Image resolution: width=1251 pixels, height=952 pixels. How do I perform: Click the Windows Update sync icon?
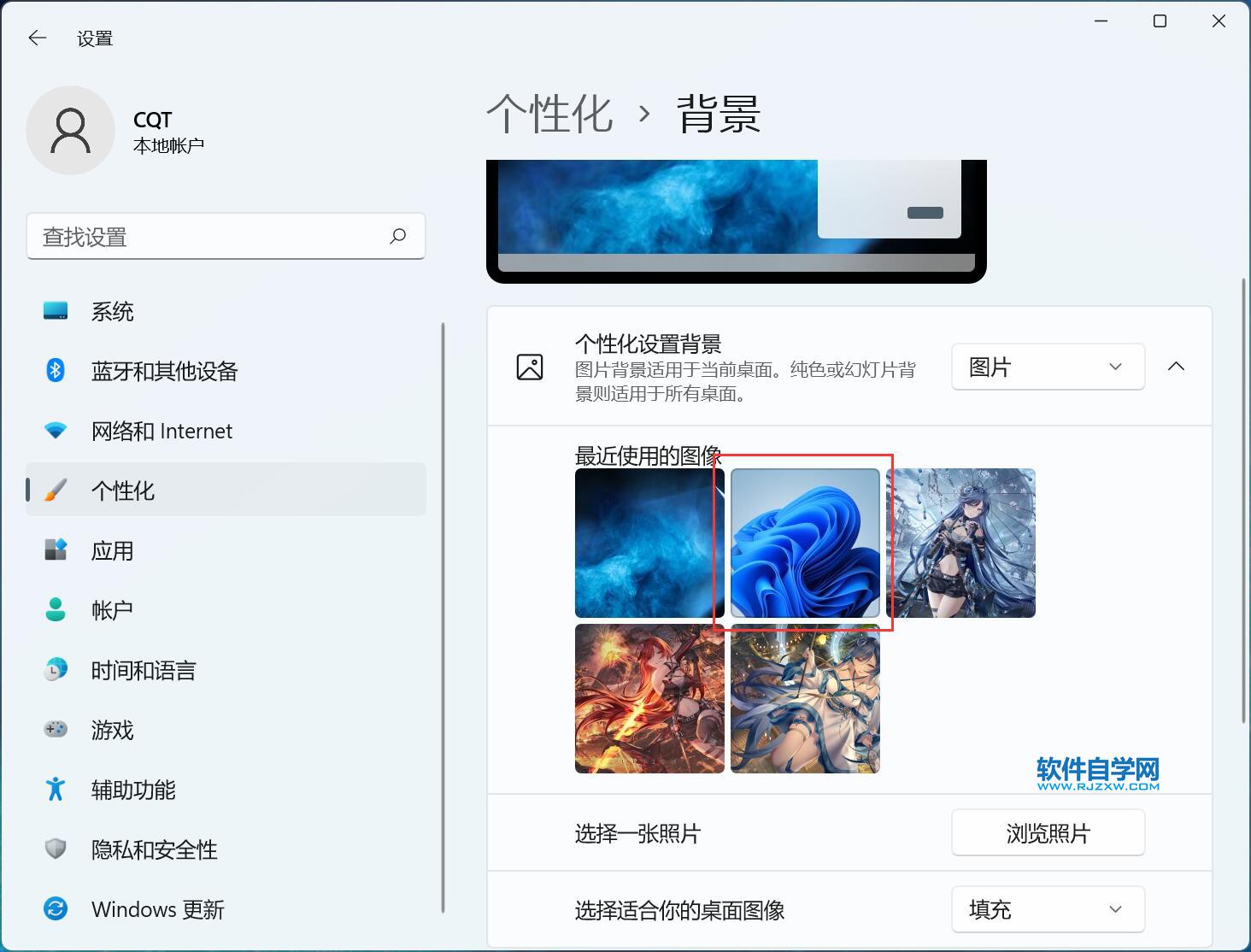[x=56, y=908]
